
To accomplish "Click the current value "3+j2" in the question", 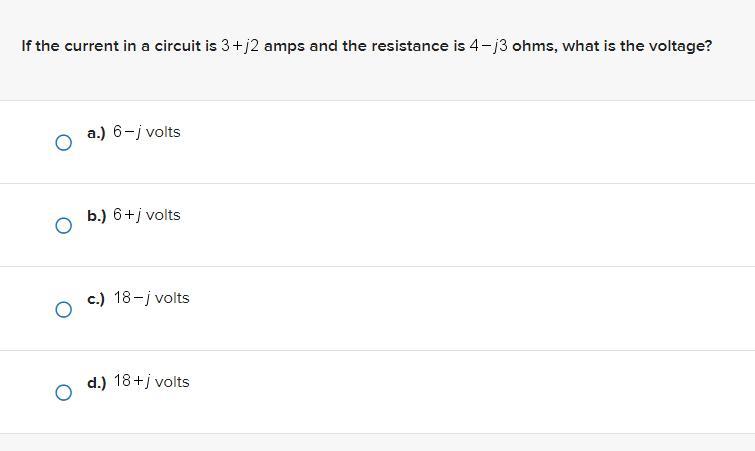I will click(240, 46).
